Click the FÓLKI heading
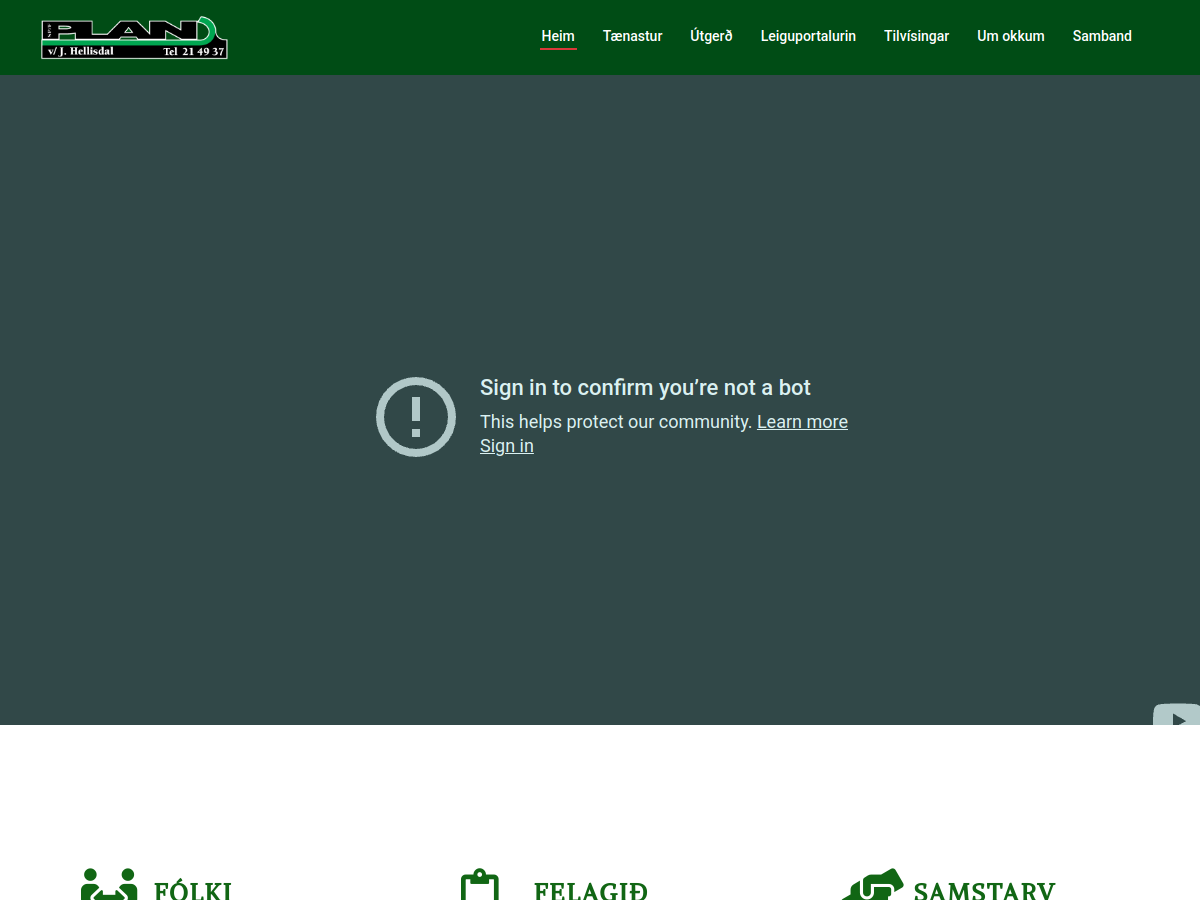 (x=193, y=890)
